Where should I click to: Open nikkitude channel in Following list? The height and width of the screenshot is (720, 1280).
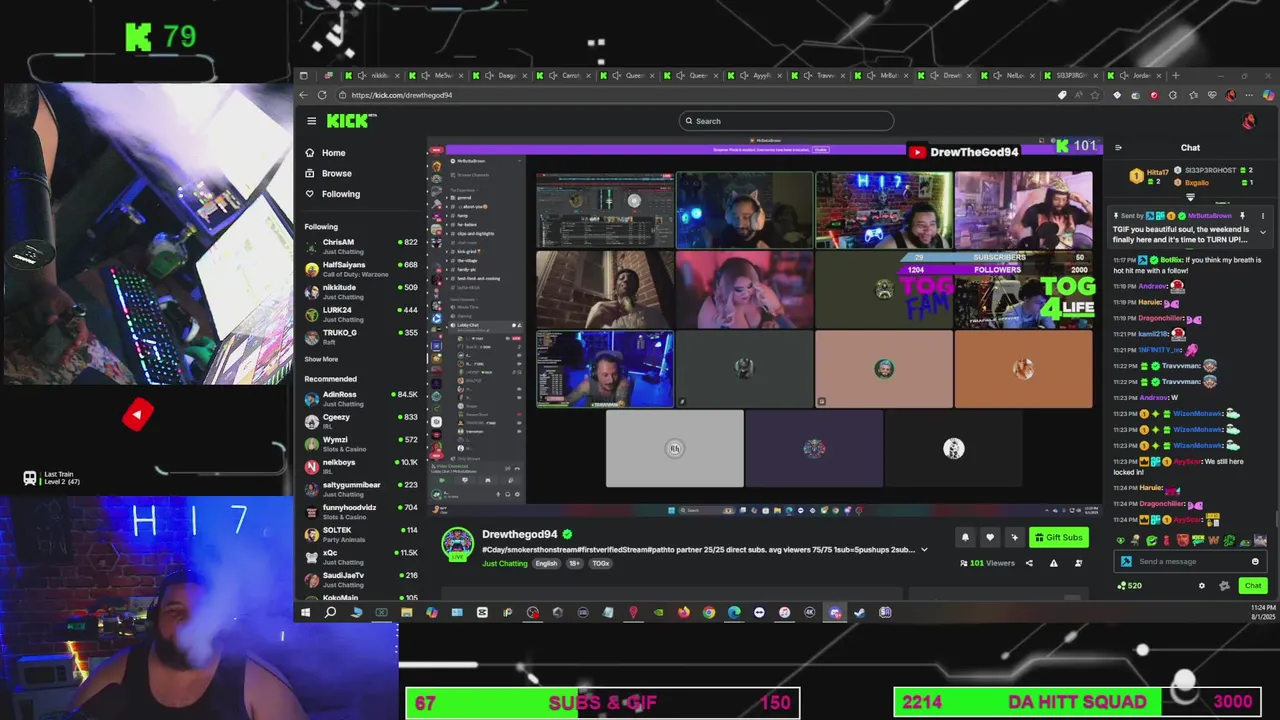tap(361, 292)
